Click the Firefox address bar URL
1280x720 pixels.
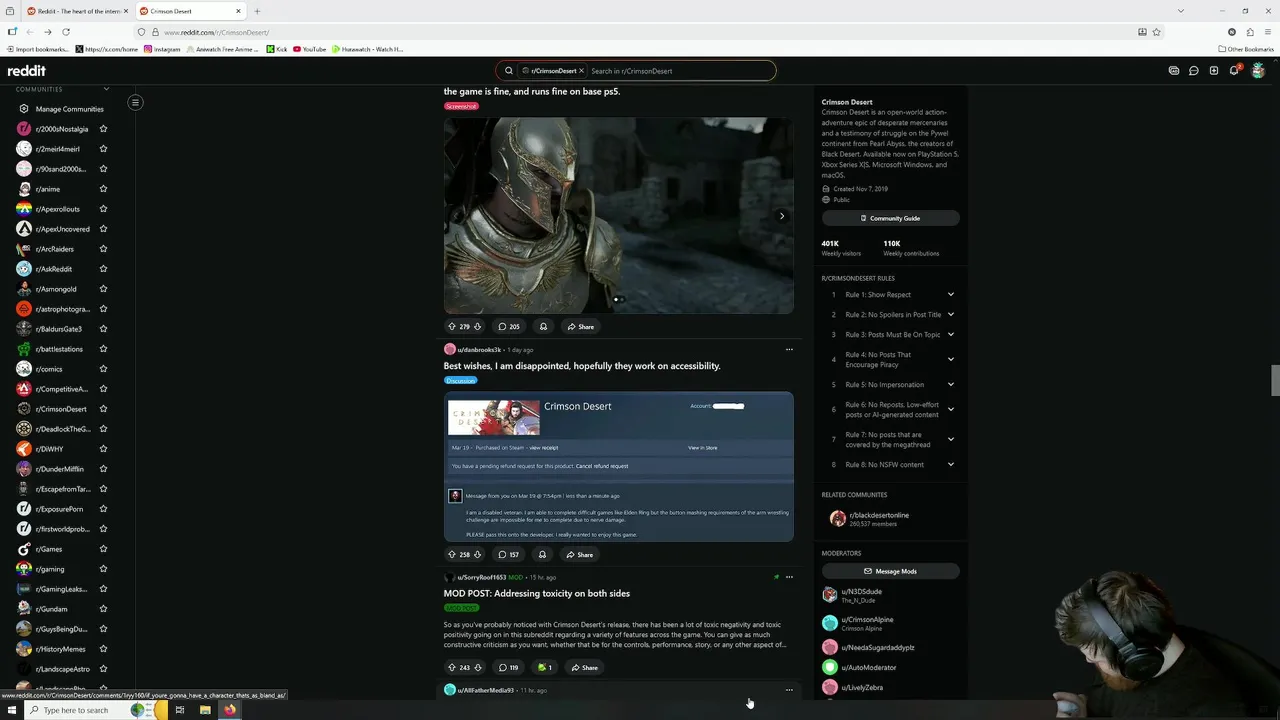coord(216,32)
